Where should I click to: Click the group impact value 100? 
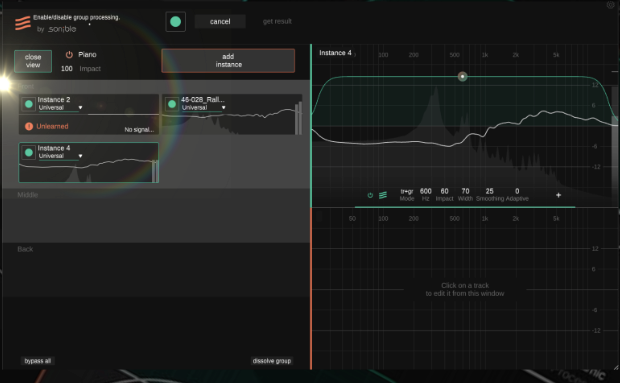[x=66, y=68]
